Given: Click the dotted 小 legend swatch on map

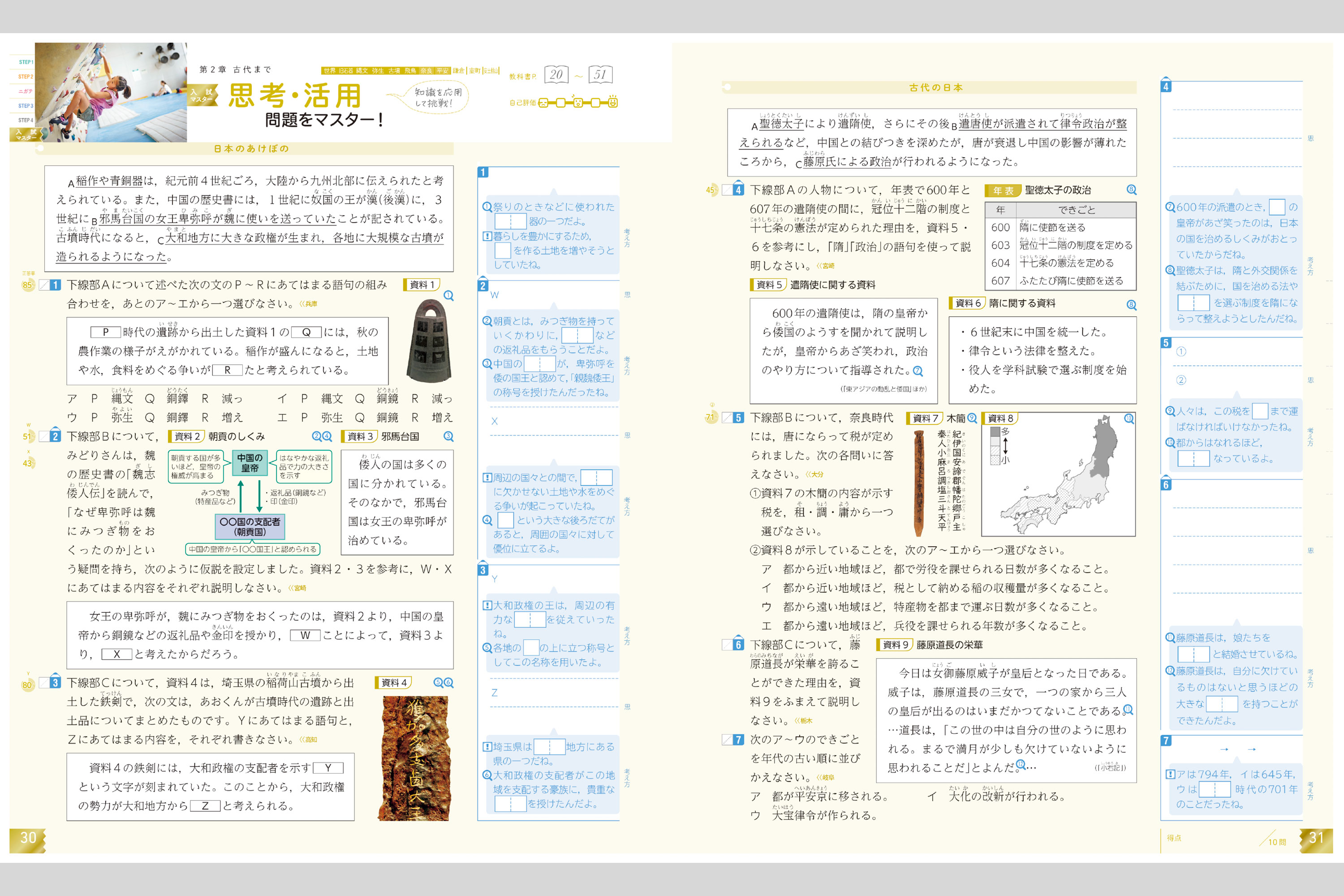Looking at the screenshot, I should [x=995, y=460].
